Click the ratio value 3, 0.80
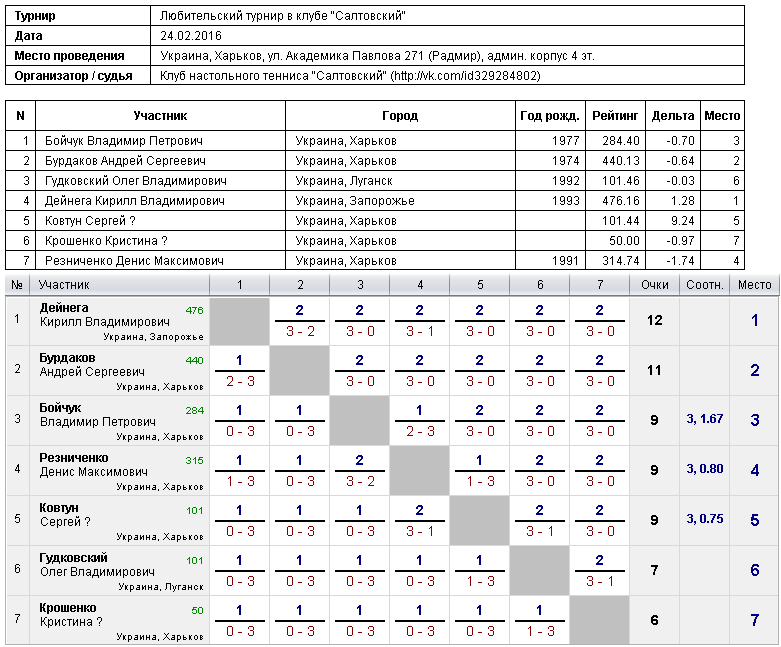781x647 pixels. click(x=704, y=469)
